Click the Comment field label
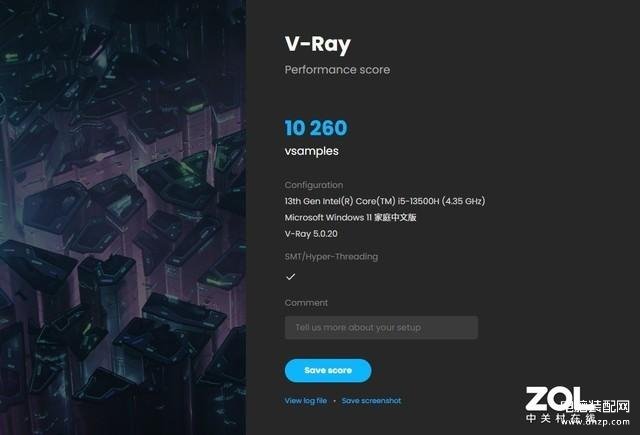 pyautogui.click(x=306, y=303)
